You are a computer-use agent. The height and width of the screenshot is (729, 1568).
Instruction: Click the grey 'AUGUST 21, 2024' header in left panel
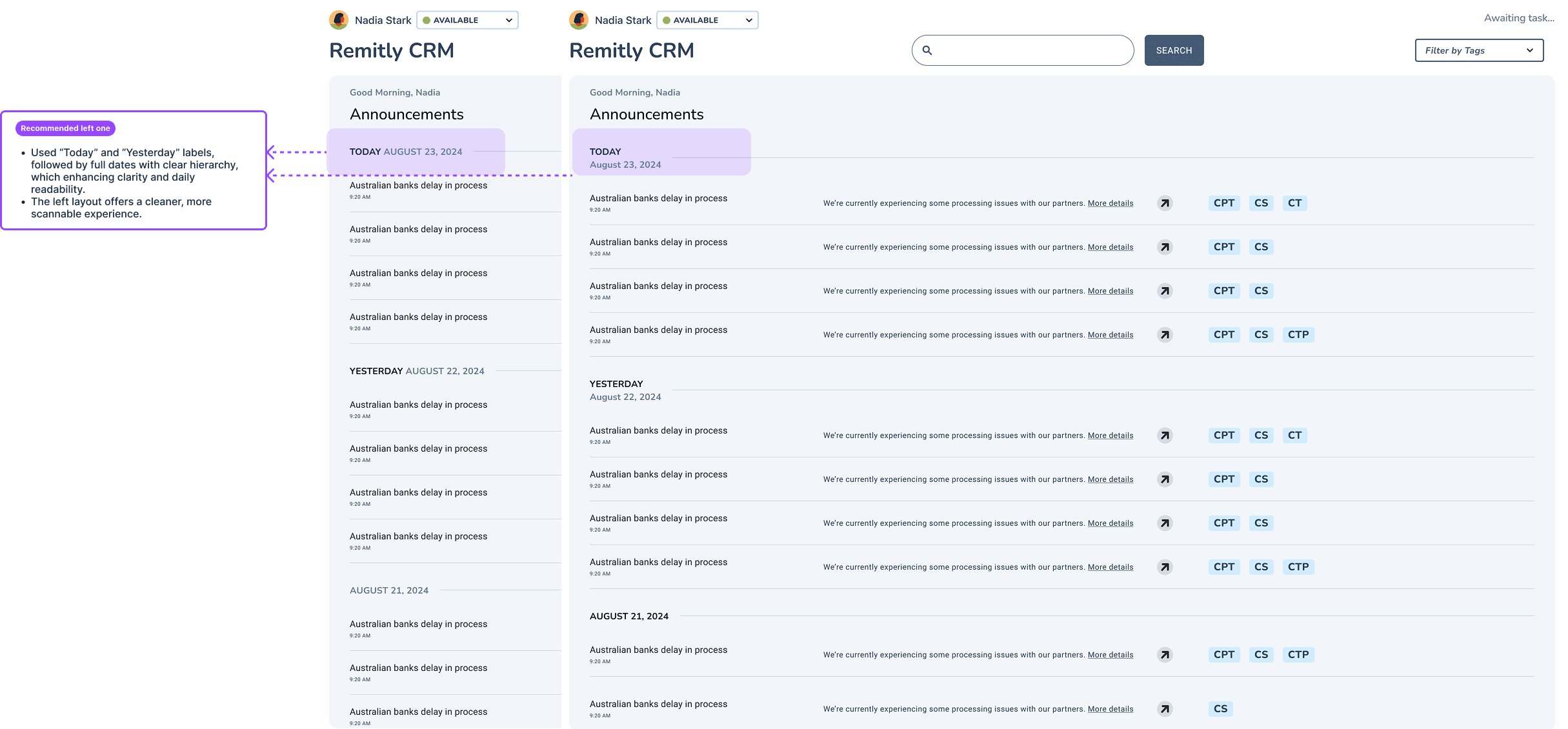click(389, 590)
